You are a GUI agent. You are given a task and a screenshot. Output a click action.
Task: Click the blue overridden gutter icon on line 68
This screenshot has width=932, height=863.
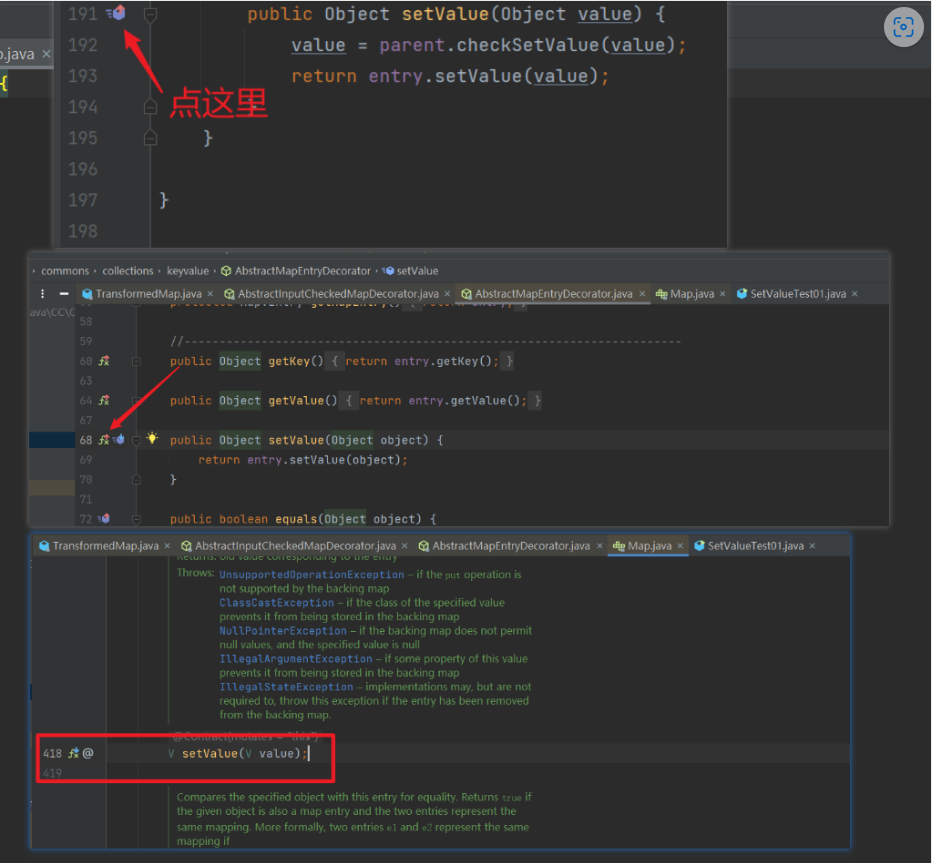tap(119, 440)
